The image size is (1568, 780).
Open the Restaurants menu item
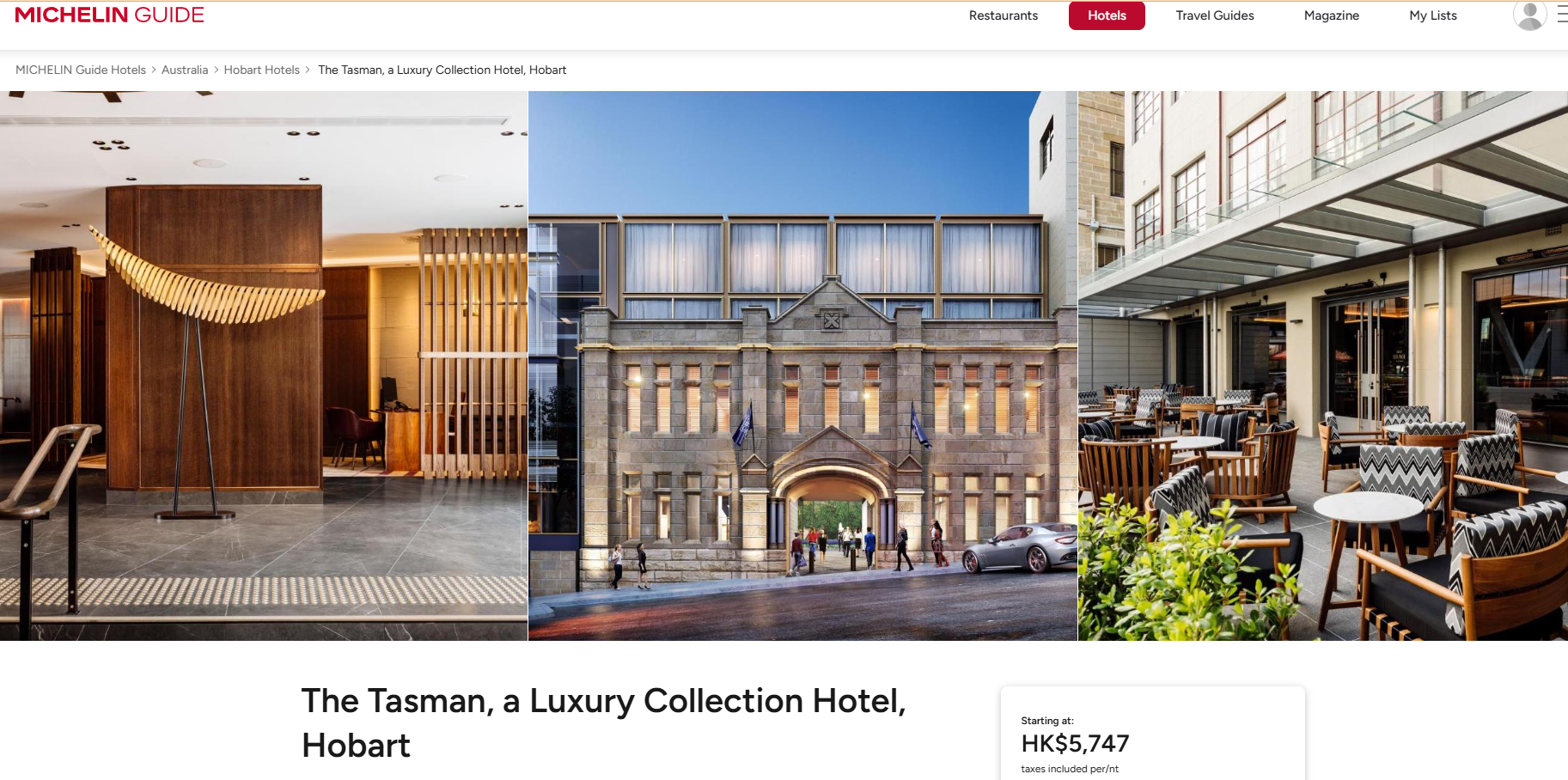click(1003, 15)
